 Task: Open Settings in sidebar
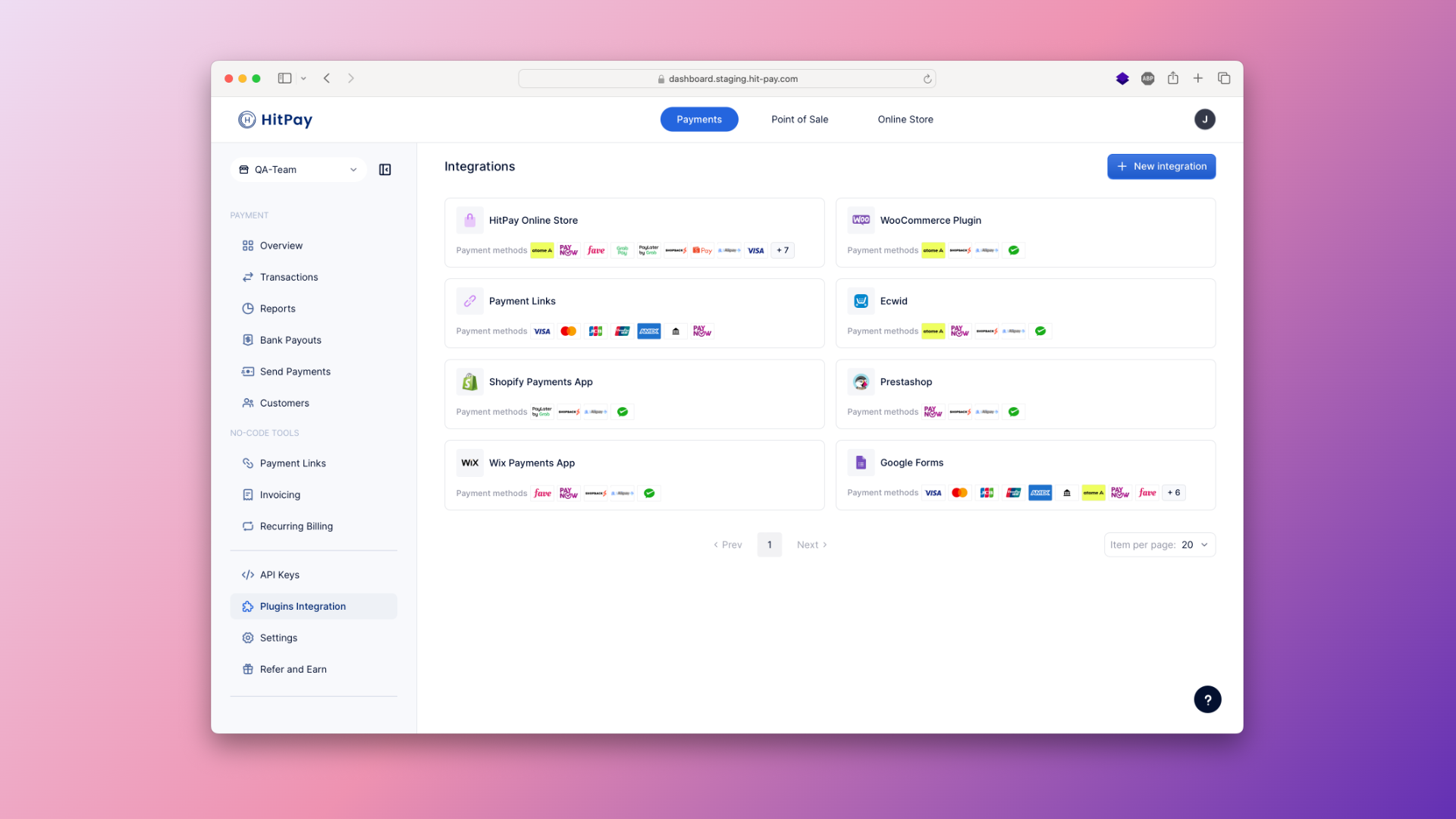[x=313, y=638]
